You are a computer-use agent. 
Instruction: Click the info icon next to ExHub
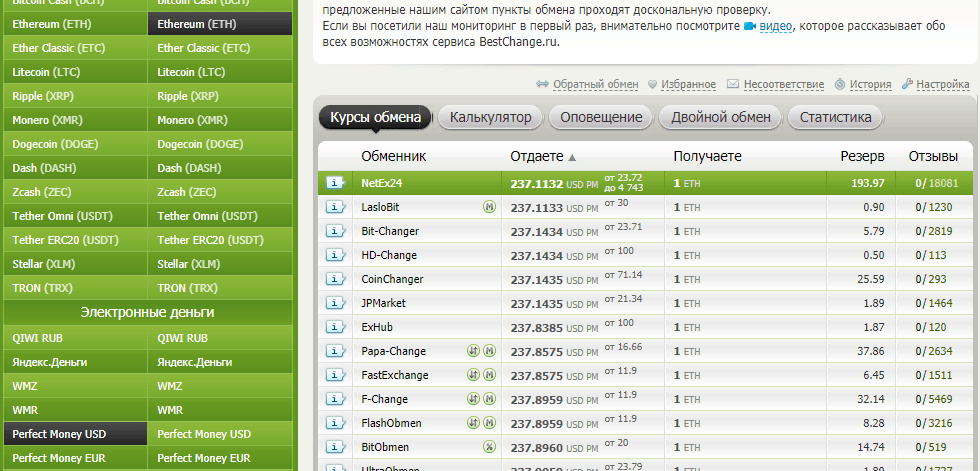tap(334, 327)
